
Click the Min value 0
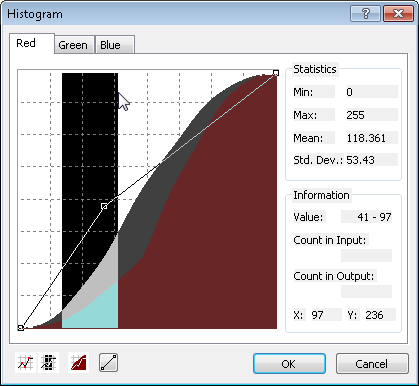[x=372, y=92]
